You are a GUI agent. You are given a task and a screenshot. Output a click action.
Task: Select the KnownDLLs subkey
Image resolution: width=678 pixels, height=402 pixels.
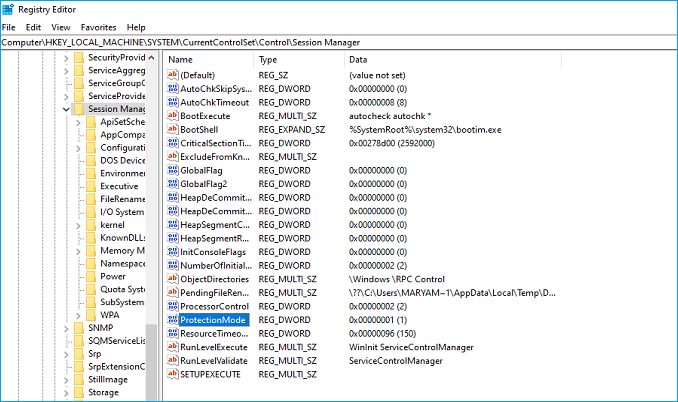pyautogui.click(x=123, y=238)
